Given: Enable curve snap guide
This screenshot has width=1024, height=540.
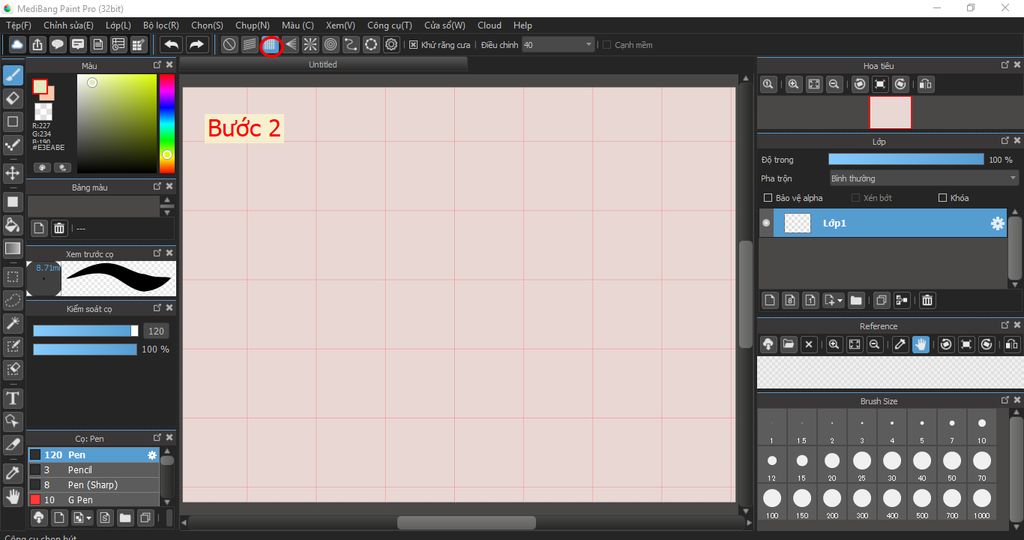Looking at the screenshot, I should [351, 44].
